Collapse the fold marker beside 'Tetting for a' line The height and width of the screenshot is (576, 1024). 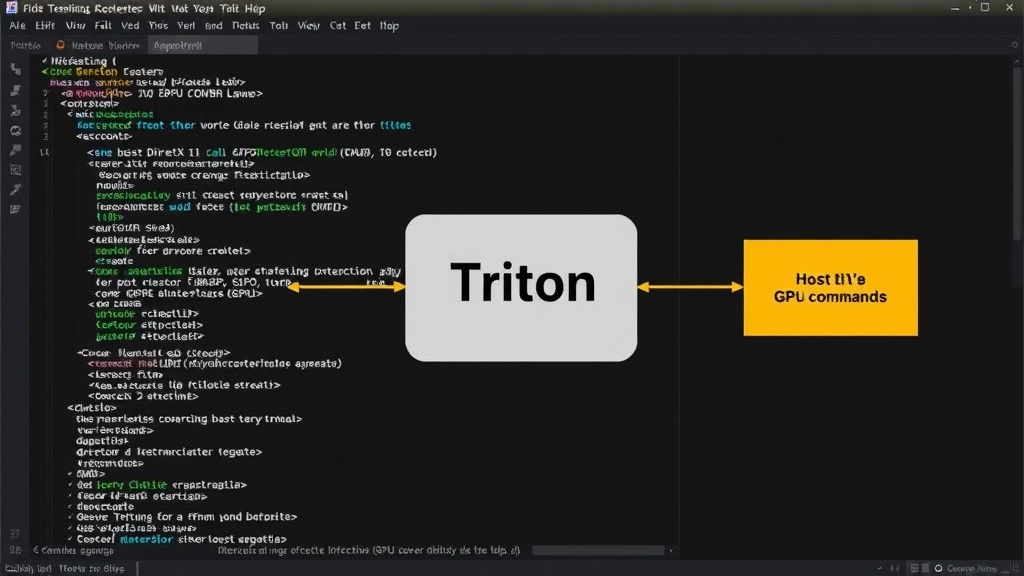(x=71, y=517)
